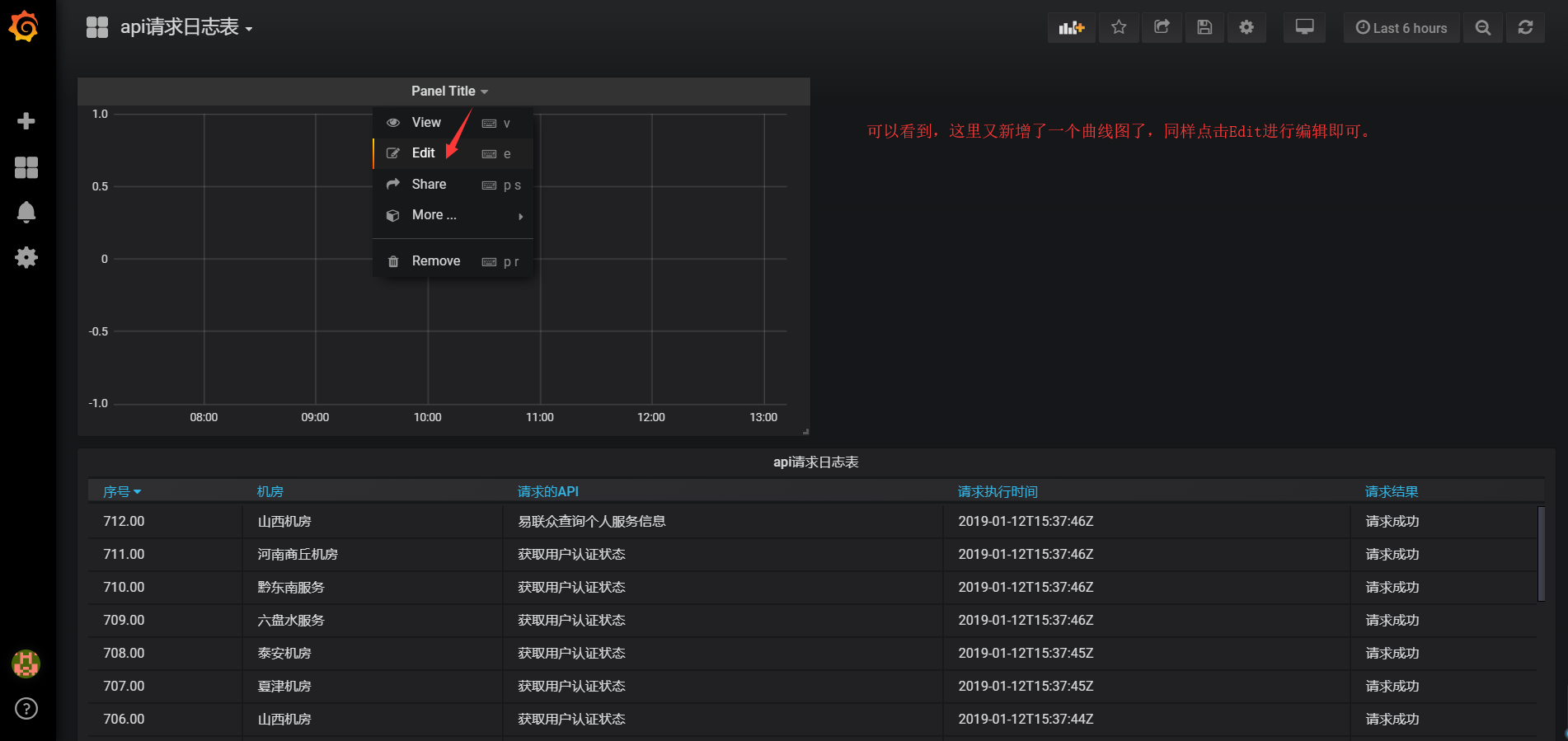Click 请求成功 in the 712.00 row
Screen dimensions: 1568x741
point(1392,521)
